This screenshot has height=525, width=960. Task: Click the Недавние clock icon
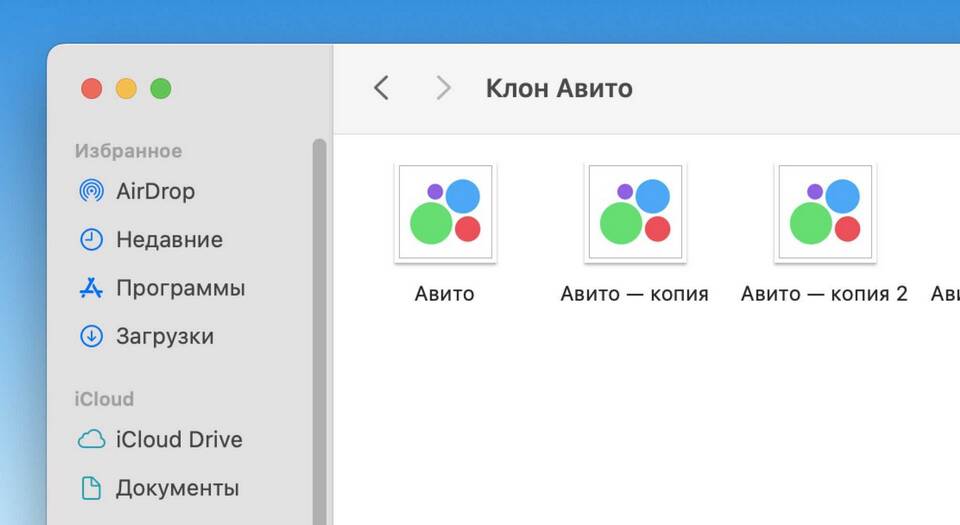pos(91,240)
